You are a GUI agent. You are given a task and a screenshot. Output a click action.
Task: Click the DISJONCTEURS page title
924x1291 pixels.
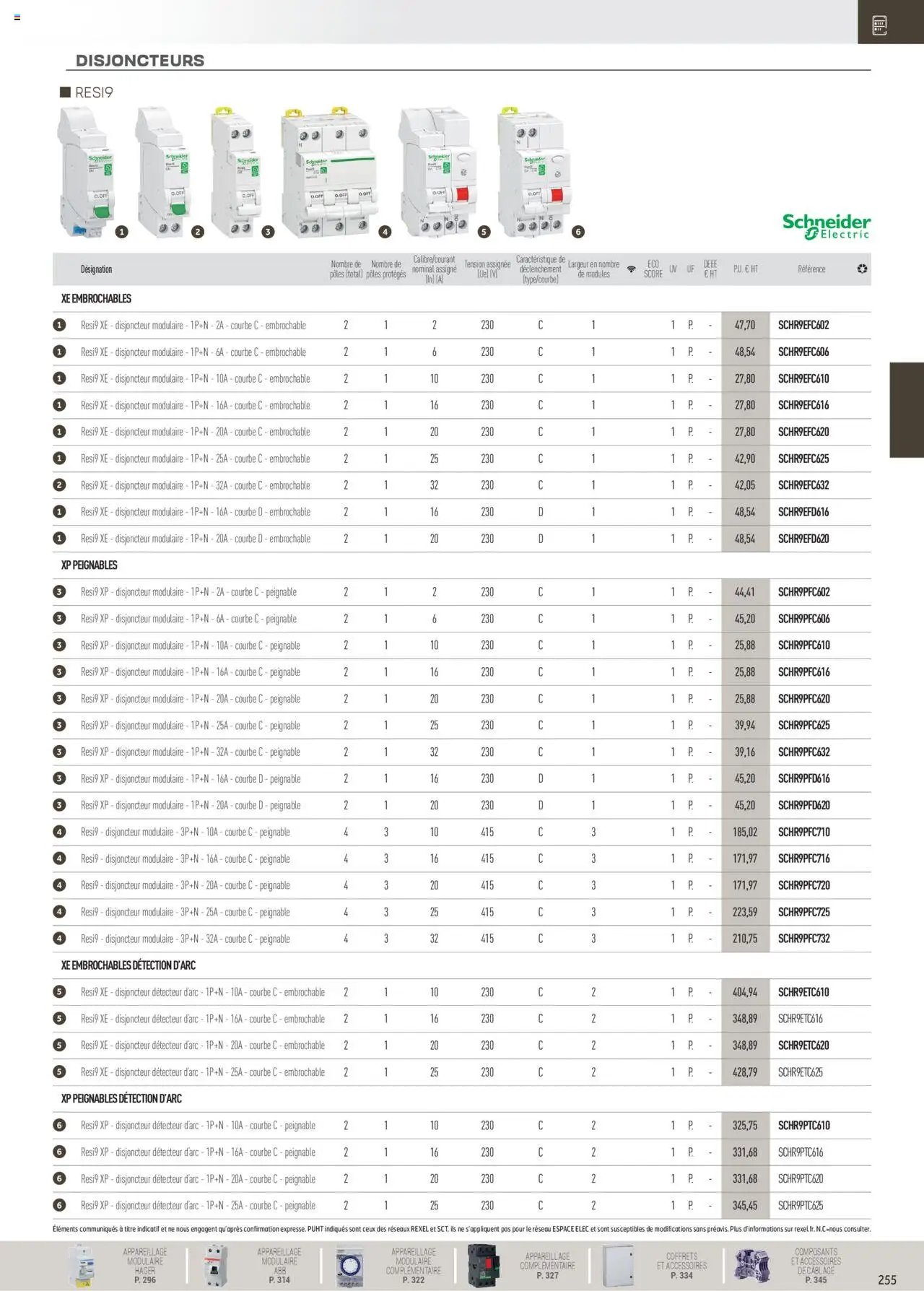pyautogui.click(x=140, y=61)
